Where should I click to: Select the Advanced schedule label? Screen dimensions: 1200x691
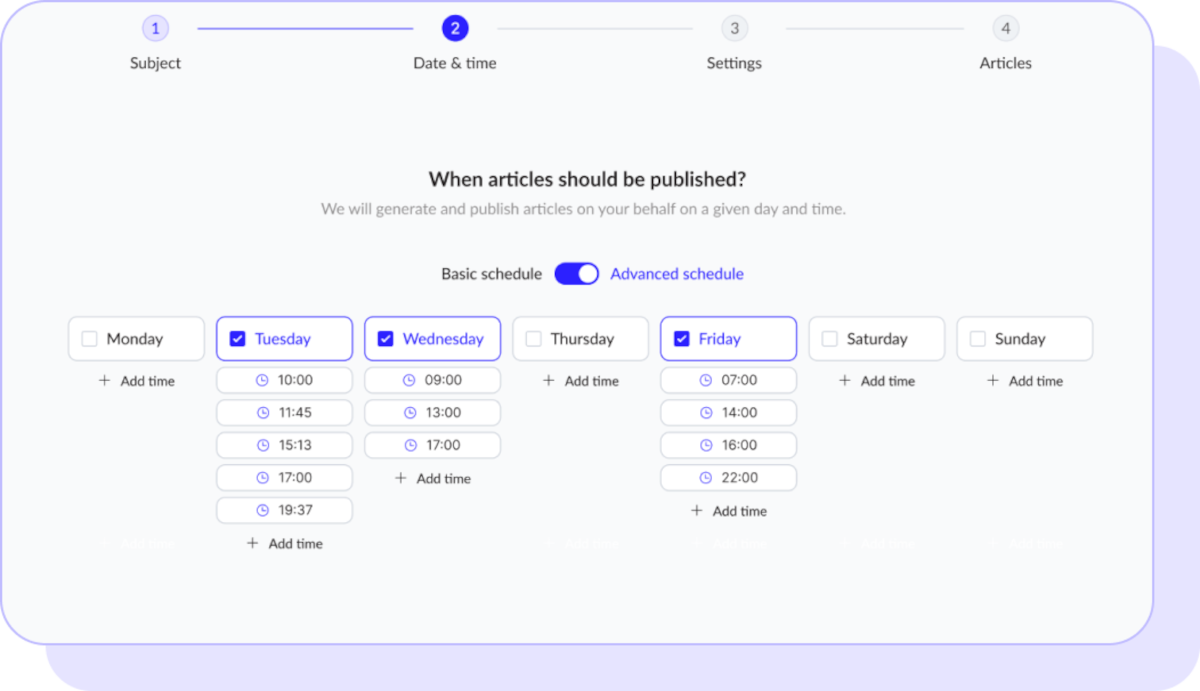(x=677, y=274)
